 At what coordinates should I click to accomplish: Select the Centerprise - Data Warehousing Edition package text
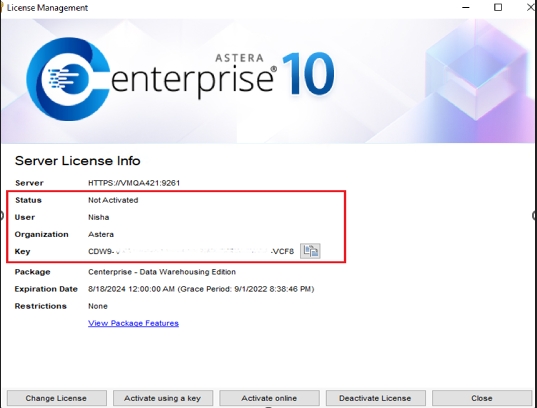point(162,272)
